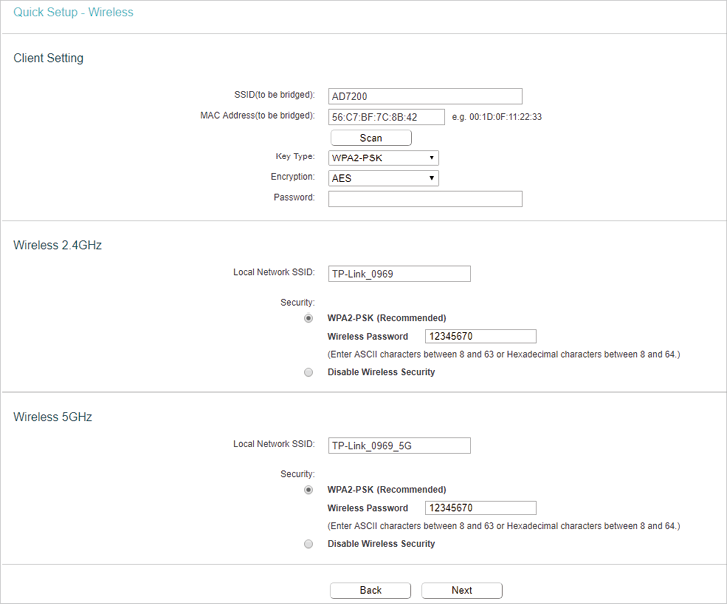Focus the SSID to be bridged field
The height and width of the screenshot is (604, 727).
[425, 96]
